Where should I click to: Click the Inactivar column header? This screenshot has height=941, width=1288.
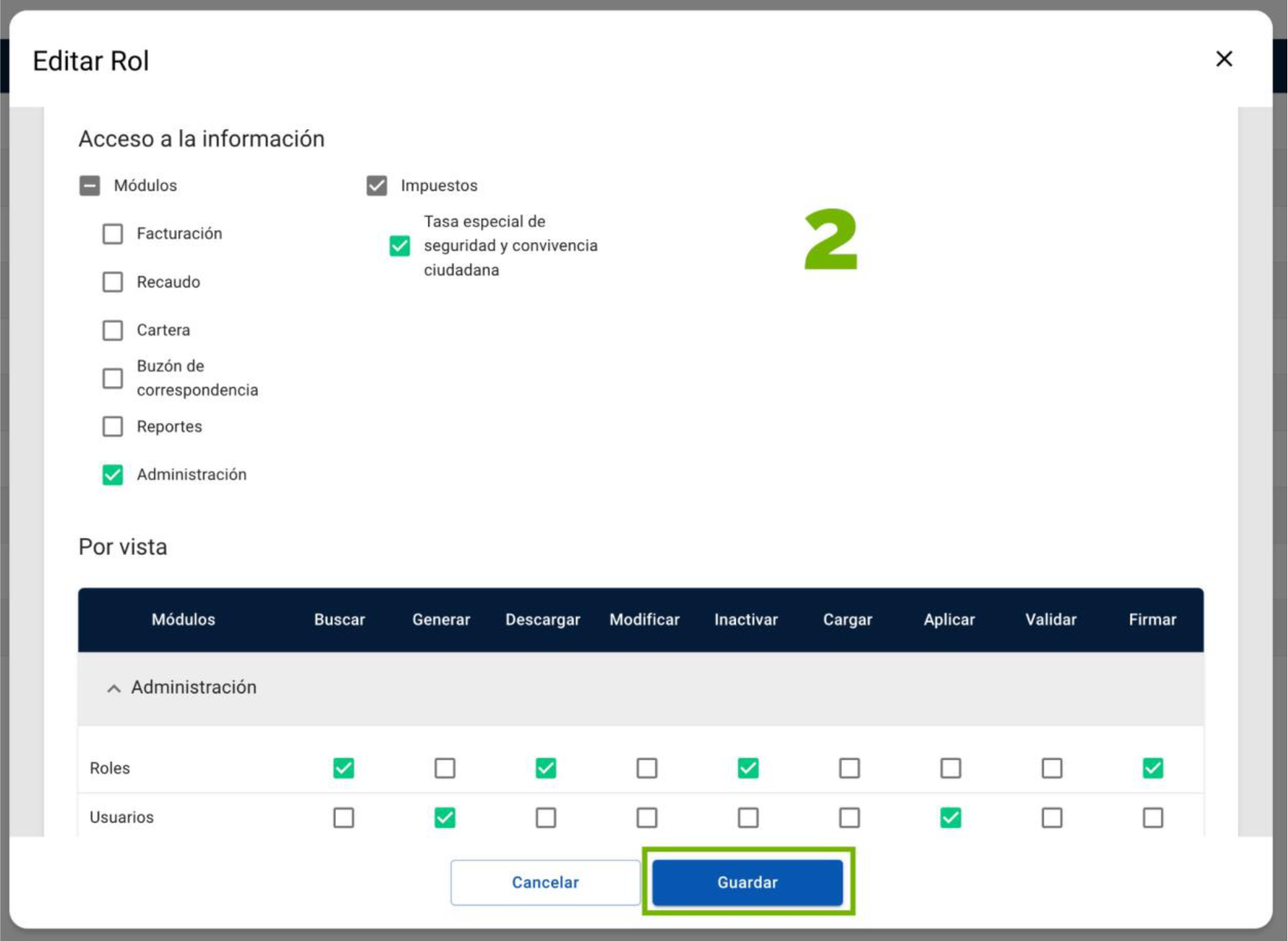(x=746, y=619)
